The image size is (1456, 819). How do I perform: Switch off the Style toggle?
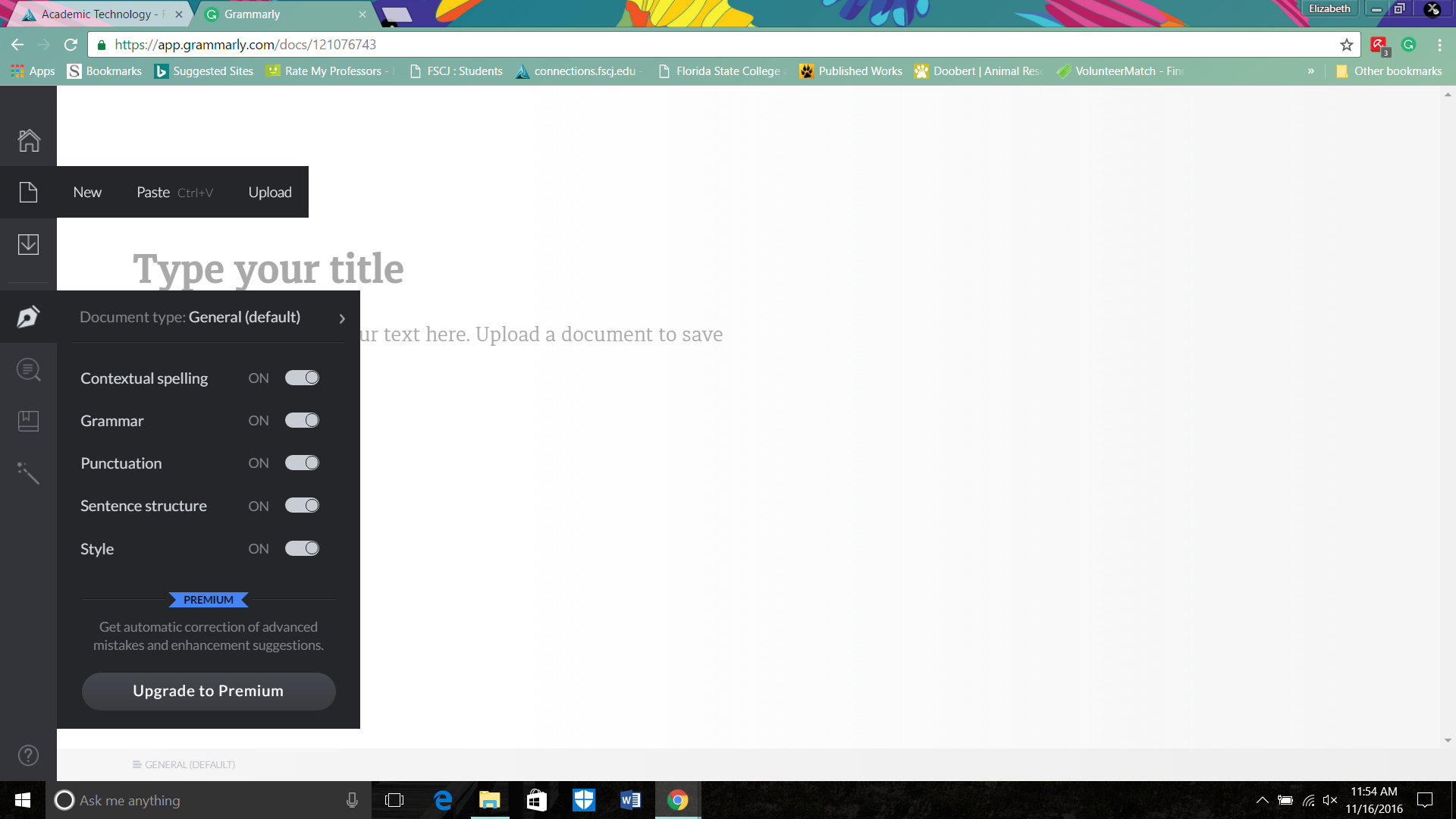tap(302, 548)
